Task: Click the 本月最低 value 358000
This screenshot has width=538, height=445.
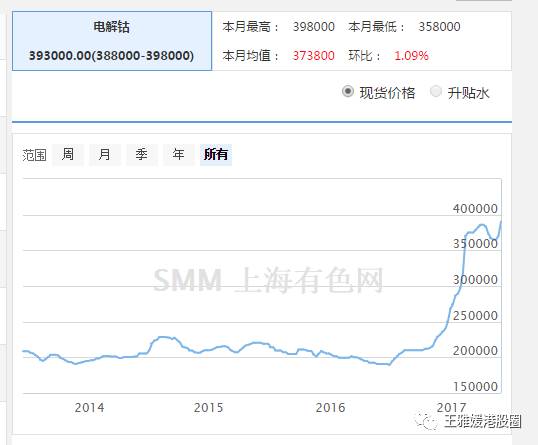Action: (x=439, y=26)
